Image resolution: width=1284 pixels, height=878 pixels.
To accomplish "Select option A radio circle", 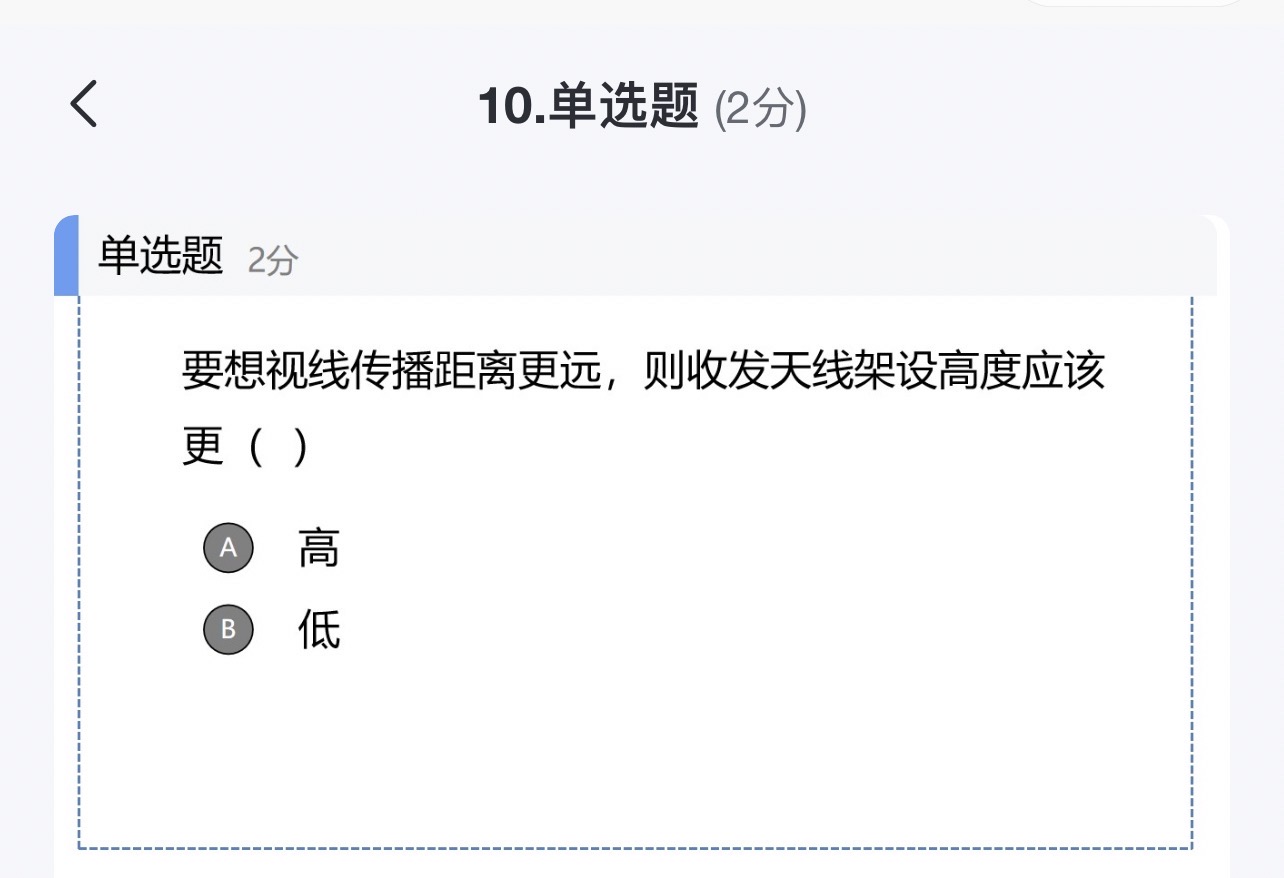I will [228, 548].
